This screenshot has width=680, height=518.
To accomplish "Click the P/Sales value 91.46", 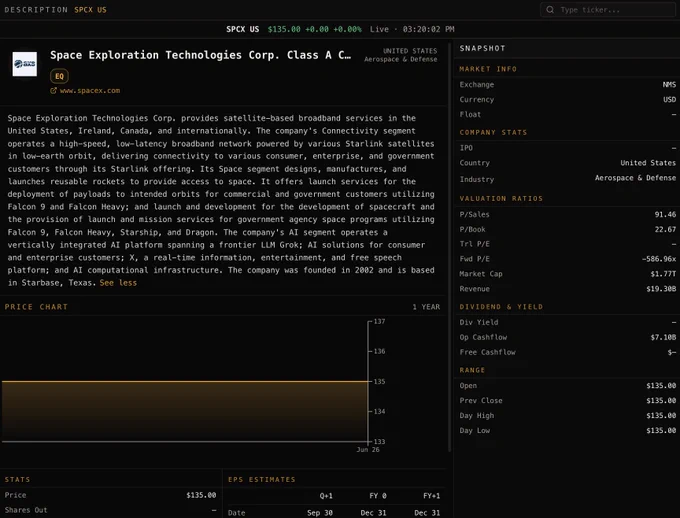I will (x=665, y=214).
